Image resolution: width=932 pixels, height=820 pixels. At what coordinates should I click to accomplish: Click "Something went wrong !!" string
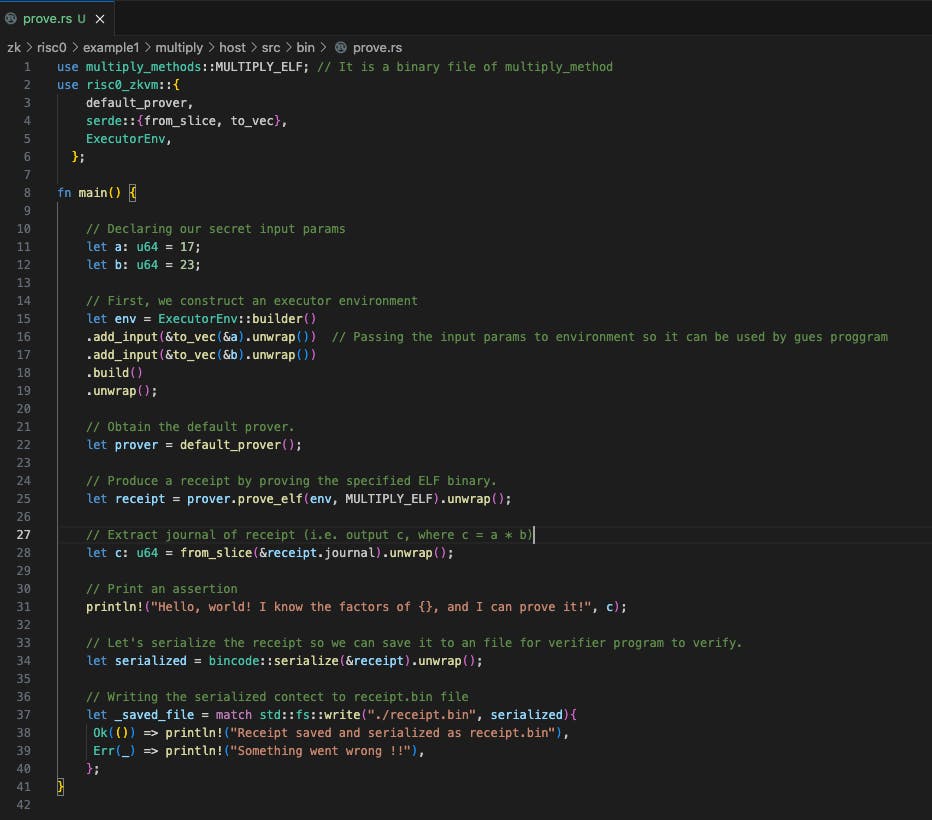[x=321, y=750]
